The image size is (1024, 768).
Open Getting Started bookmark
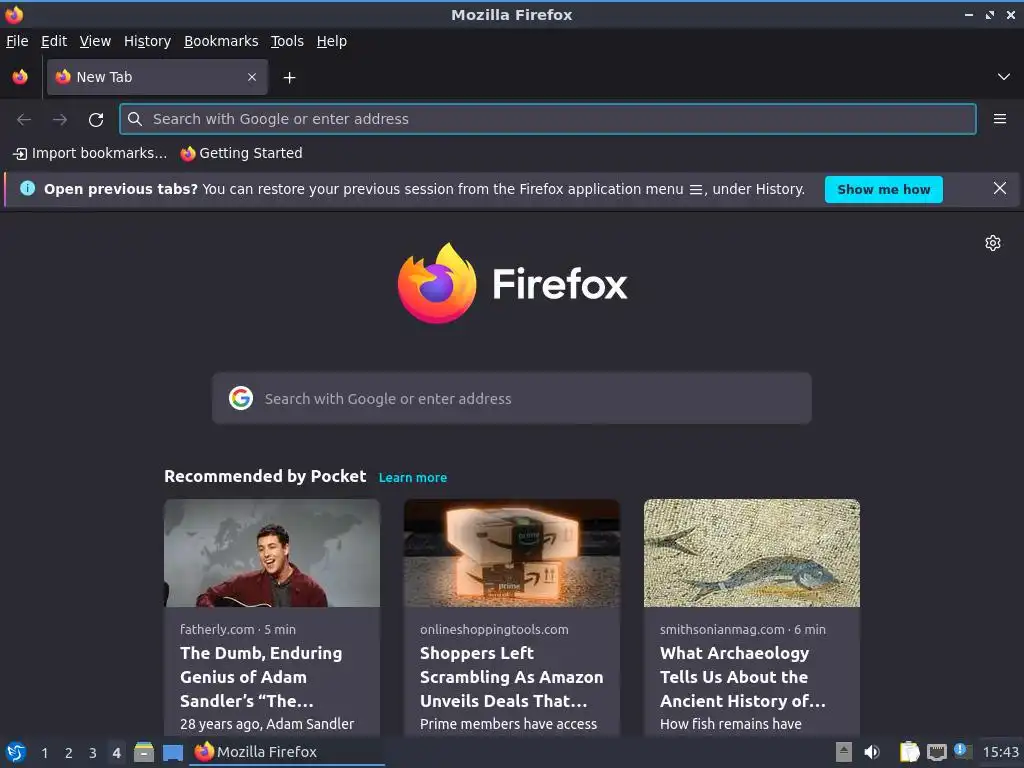242,153
